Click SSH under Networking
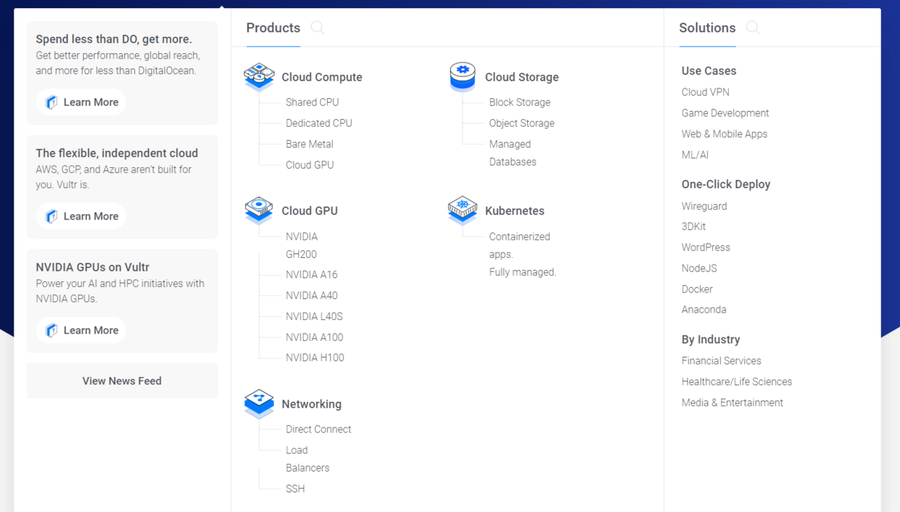 point(295,488)
